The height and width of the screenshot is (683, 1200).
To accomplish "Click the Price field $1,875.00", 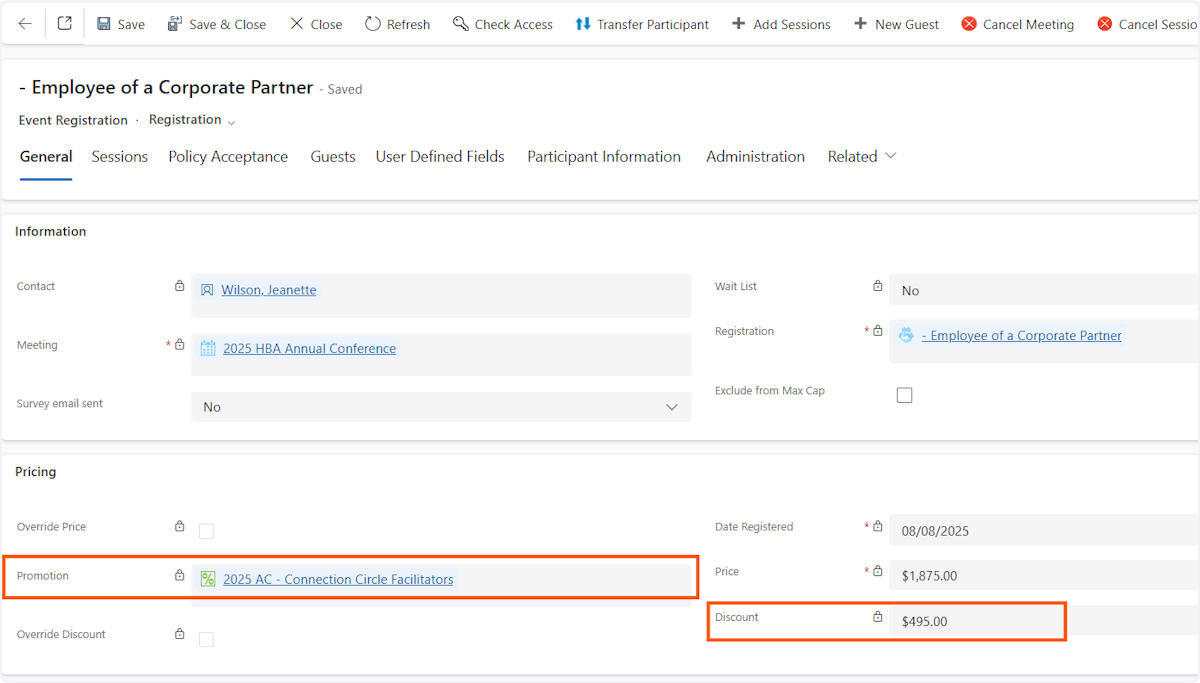I will click(x=1044, y=576).
